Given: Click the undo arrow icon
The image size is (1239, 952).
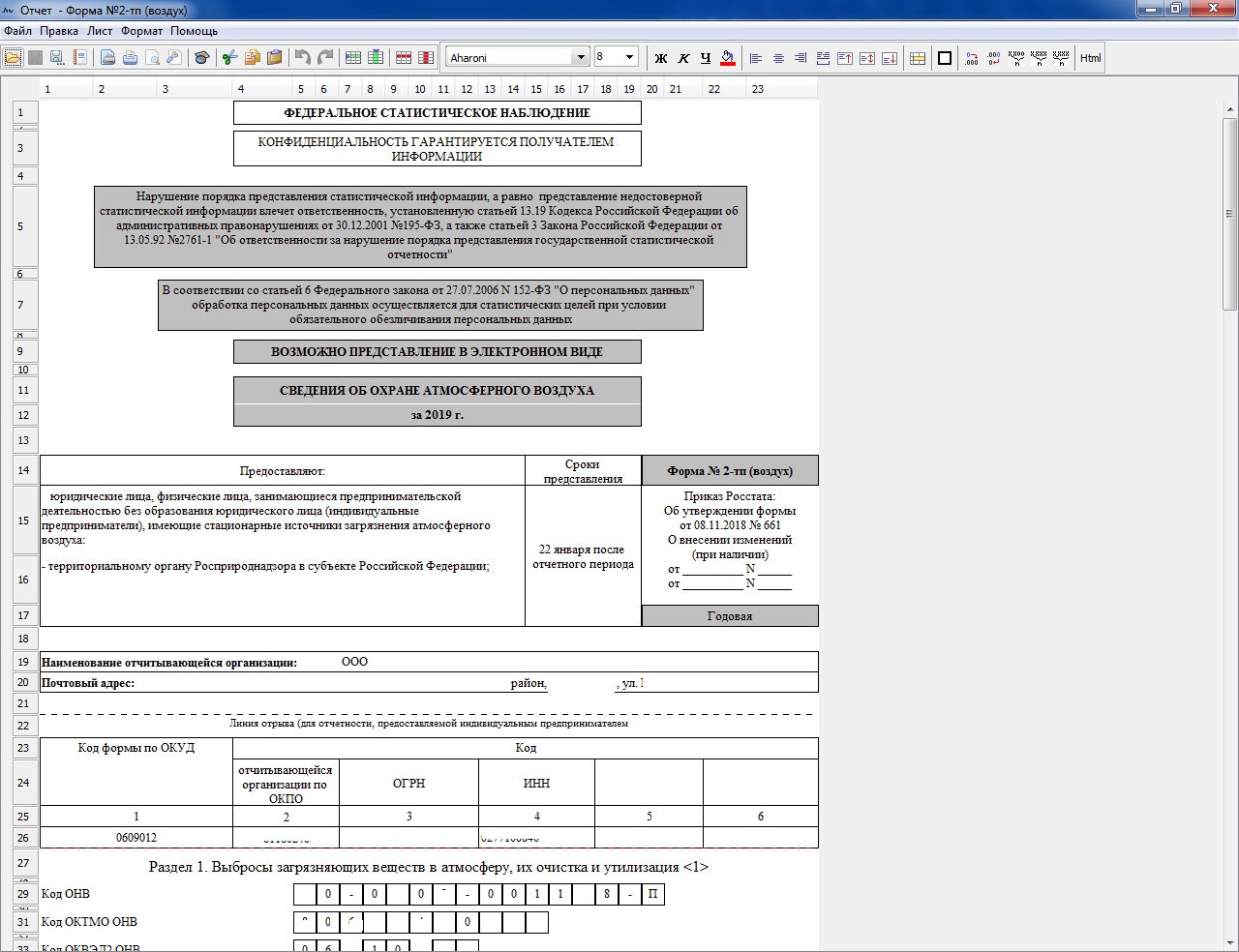Looking at the screenshot, I should pos(303,58).
